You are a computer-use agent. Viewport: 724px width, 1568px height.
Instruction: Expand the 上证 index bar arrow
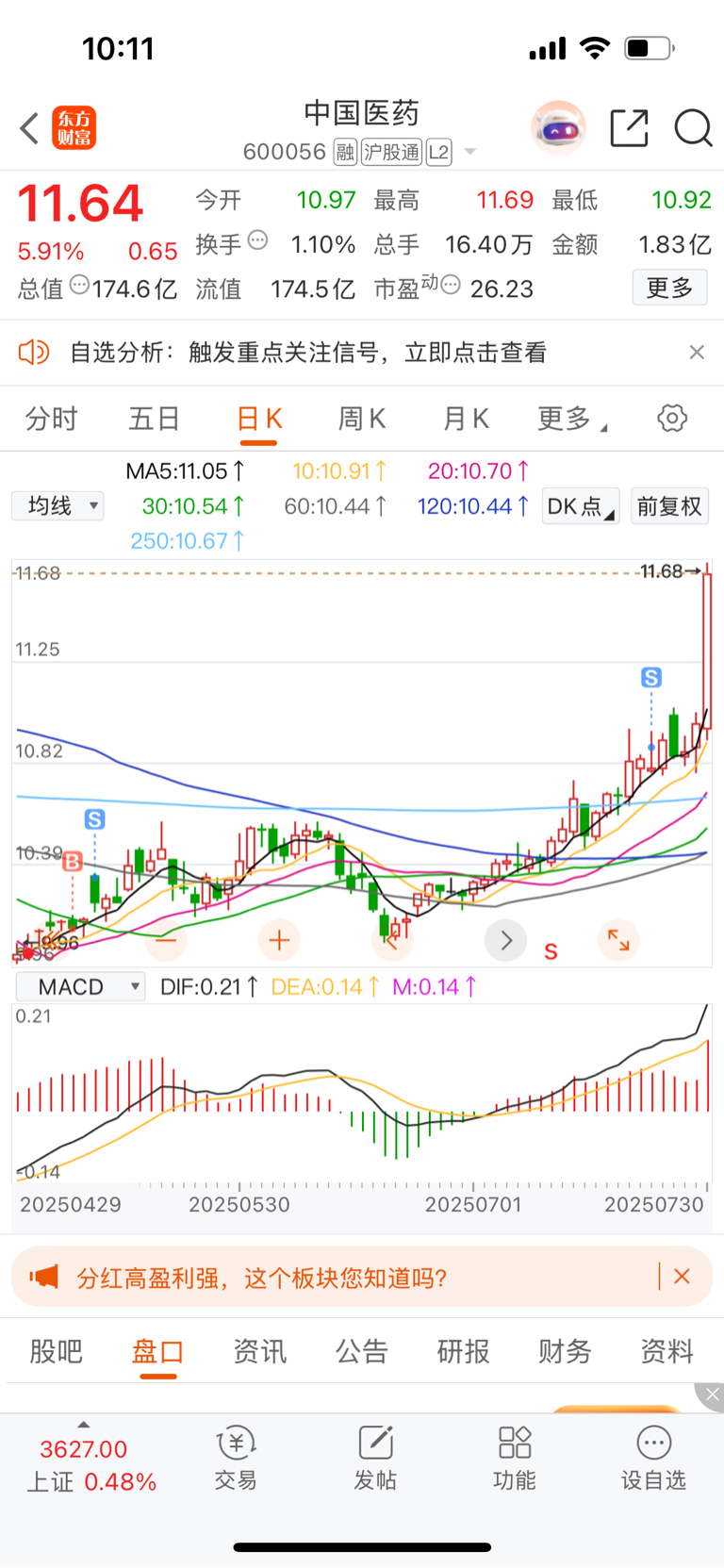(x=84, y=1425)
